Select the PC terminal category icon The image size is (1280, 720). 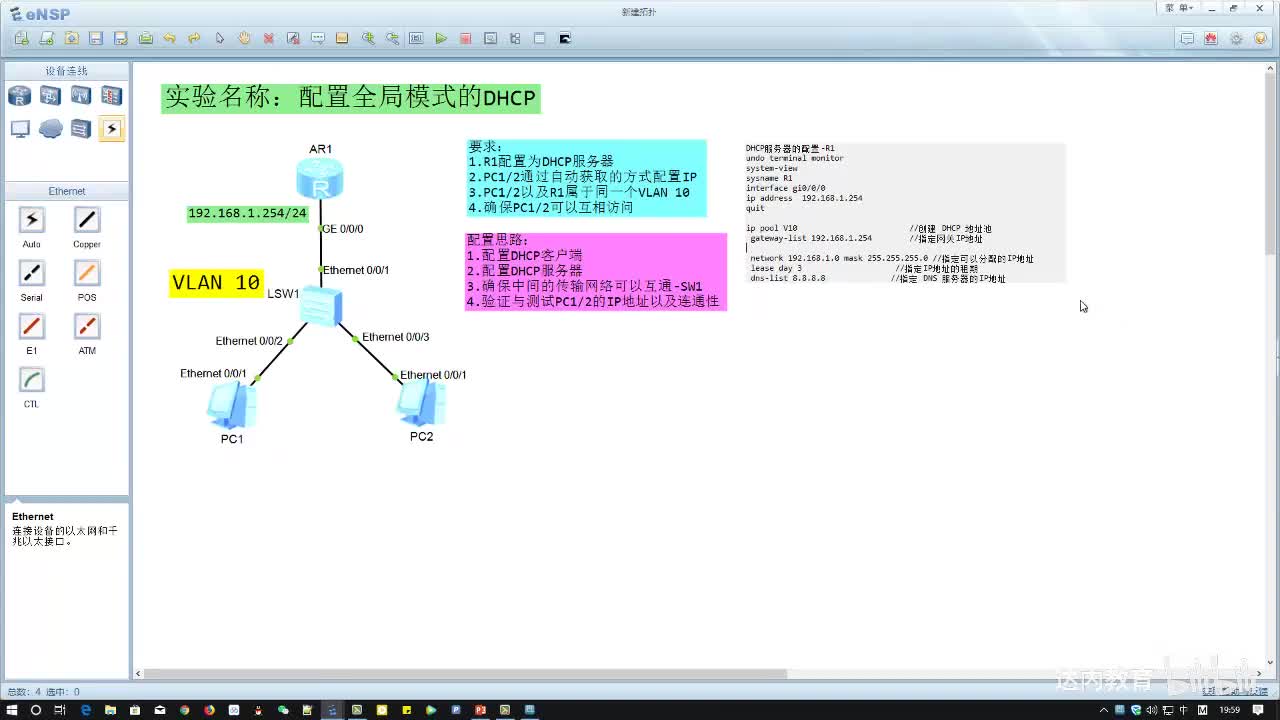(x=20, y=129)
